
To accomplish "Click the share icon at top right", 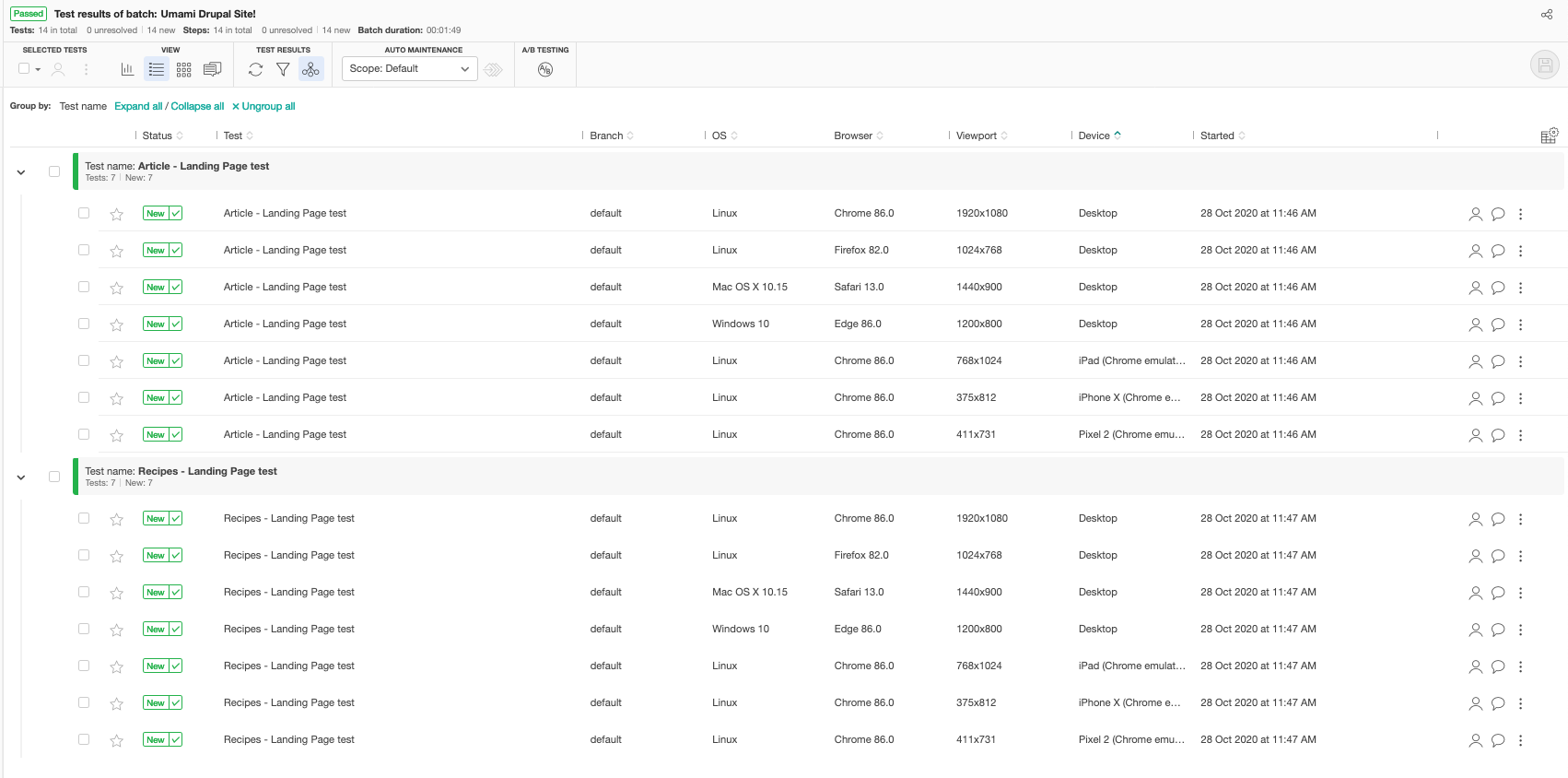I will [x=1547, y=14].
